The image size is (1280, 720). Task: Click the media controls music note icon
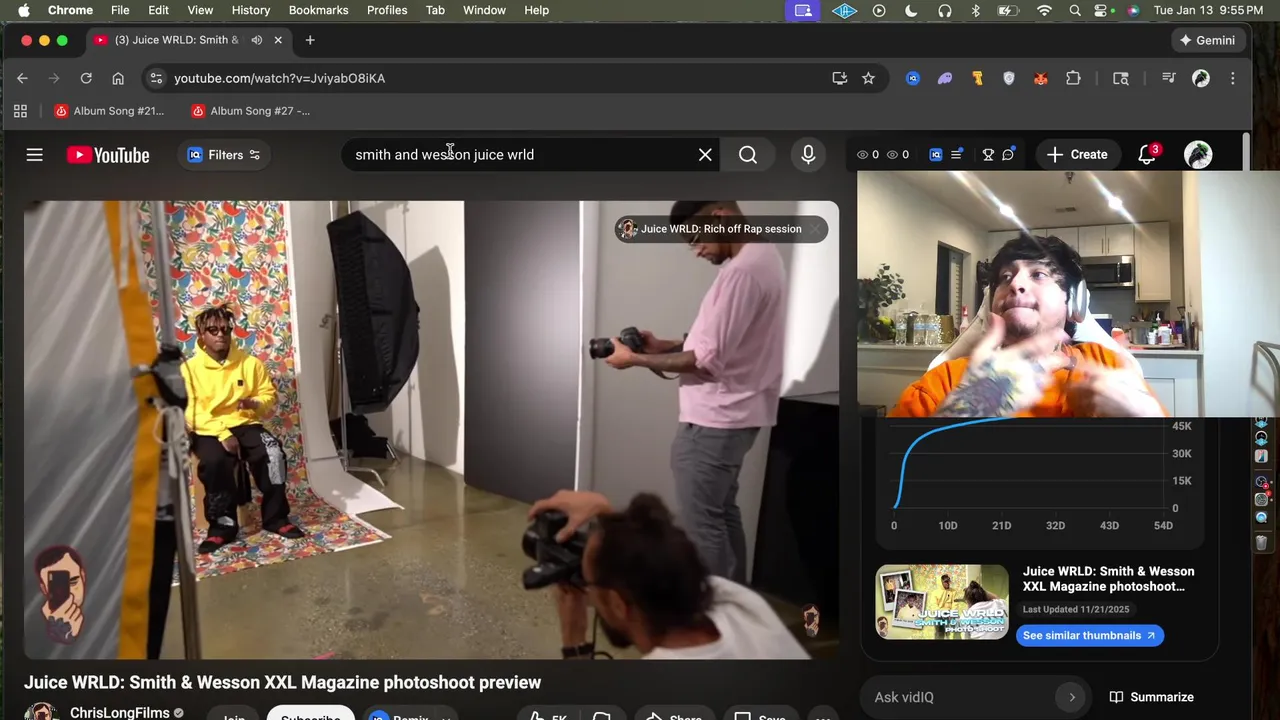click(x=1168, y=78)
